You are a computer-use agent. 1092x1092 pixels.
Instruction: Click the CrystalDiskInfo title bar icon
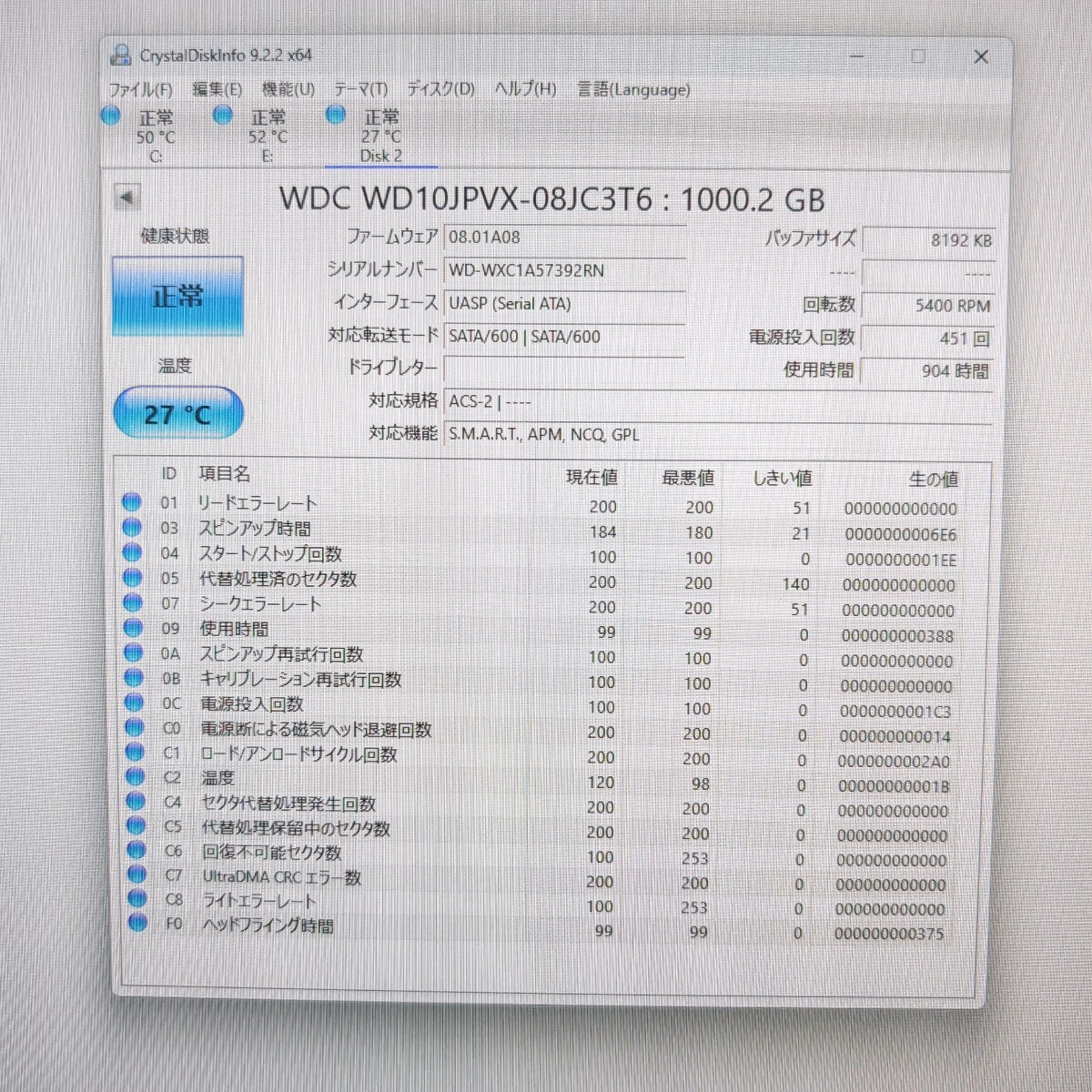click(119, 55)
